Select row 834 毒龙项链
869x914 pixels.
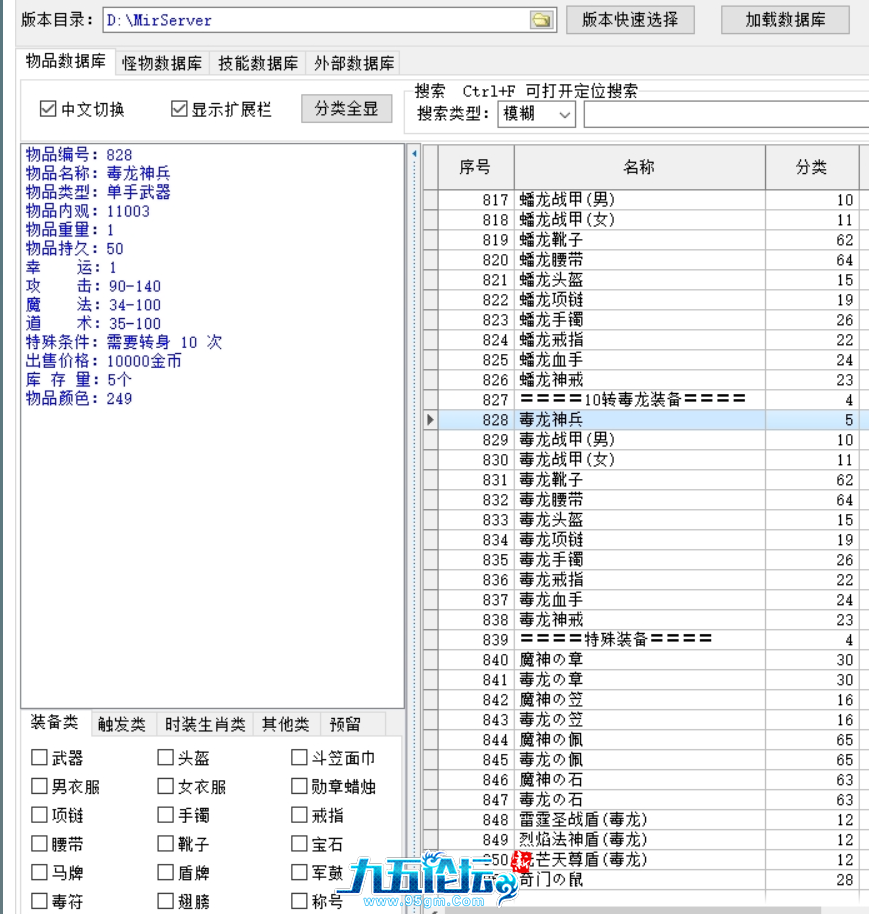[x=647, y=540]
